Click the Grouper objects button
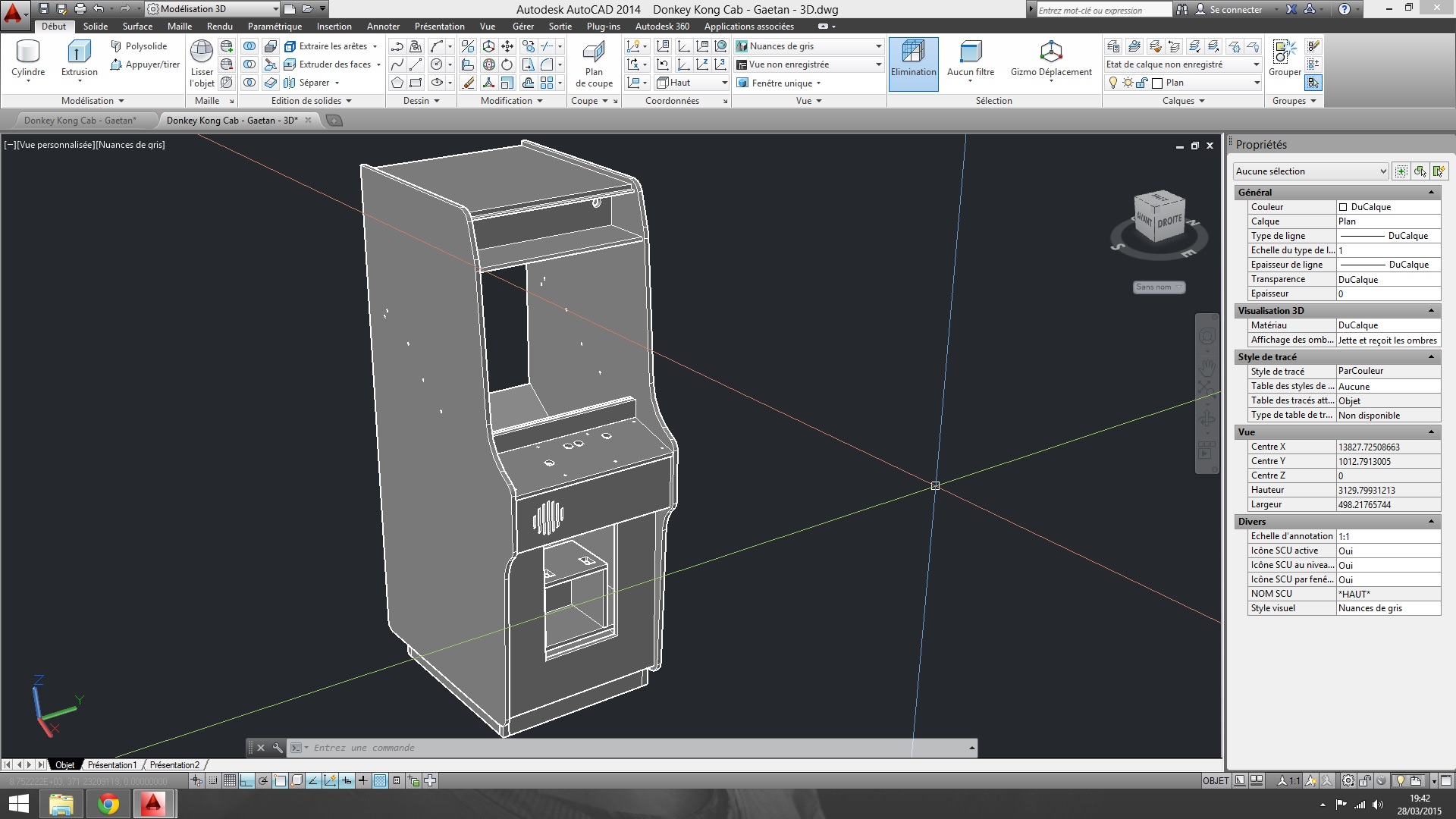This screenshot has height=819, width=1456. [1285, 59]
